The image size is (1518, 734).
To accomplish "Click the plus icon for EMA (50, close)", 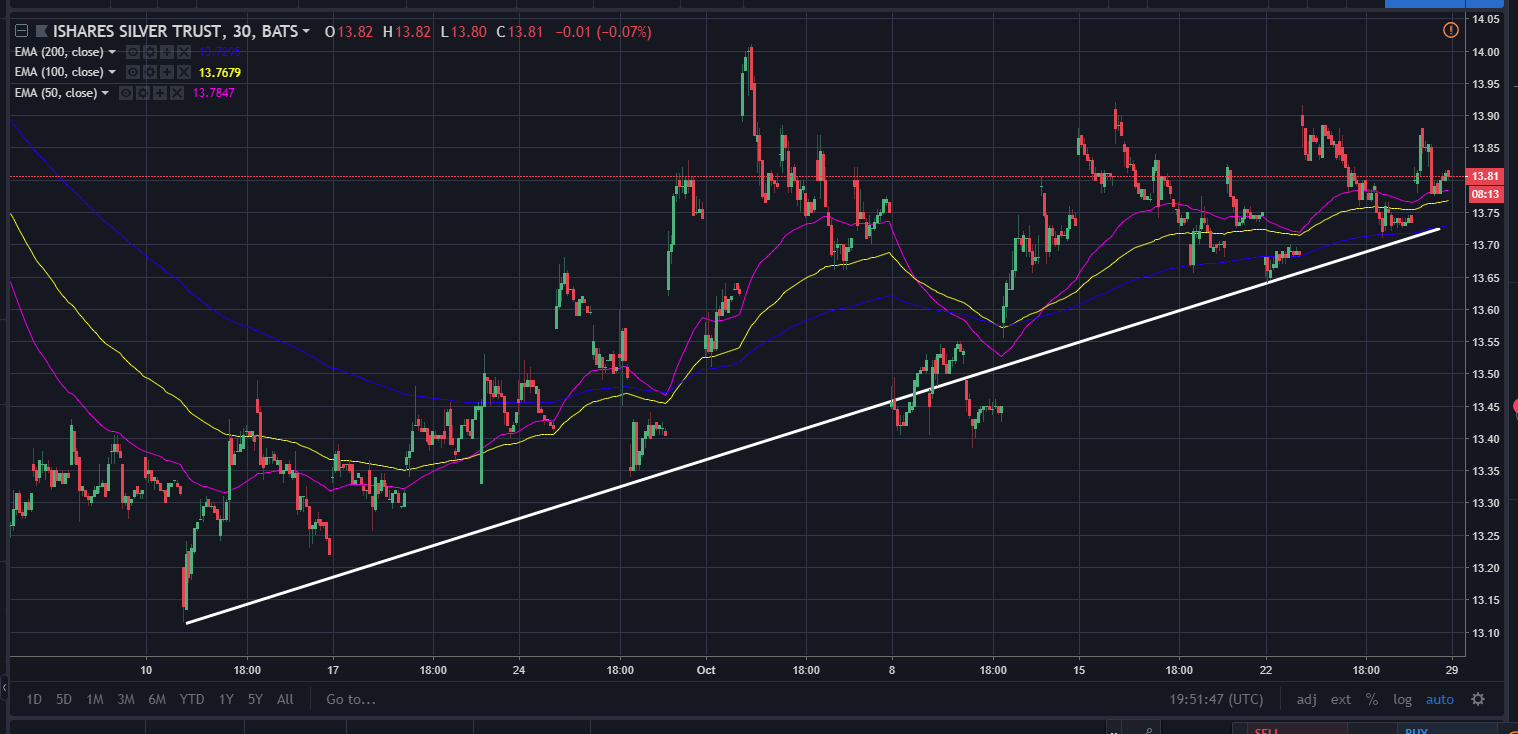I will coord(161,93).
